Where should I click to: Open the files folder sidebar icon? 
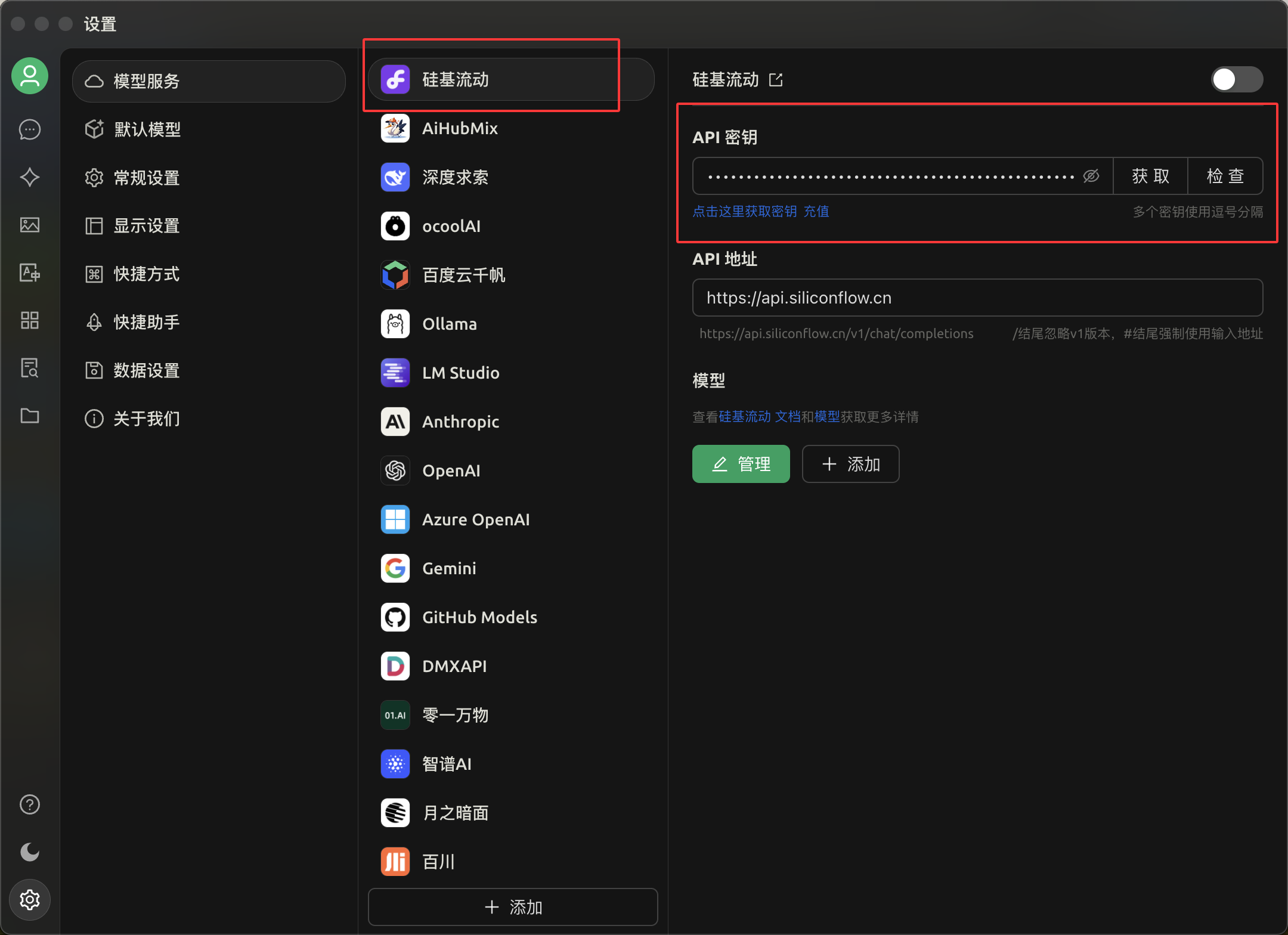30,416
